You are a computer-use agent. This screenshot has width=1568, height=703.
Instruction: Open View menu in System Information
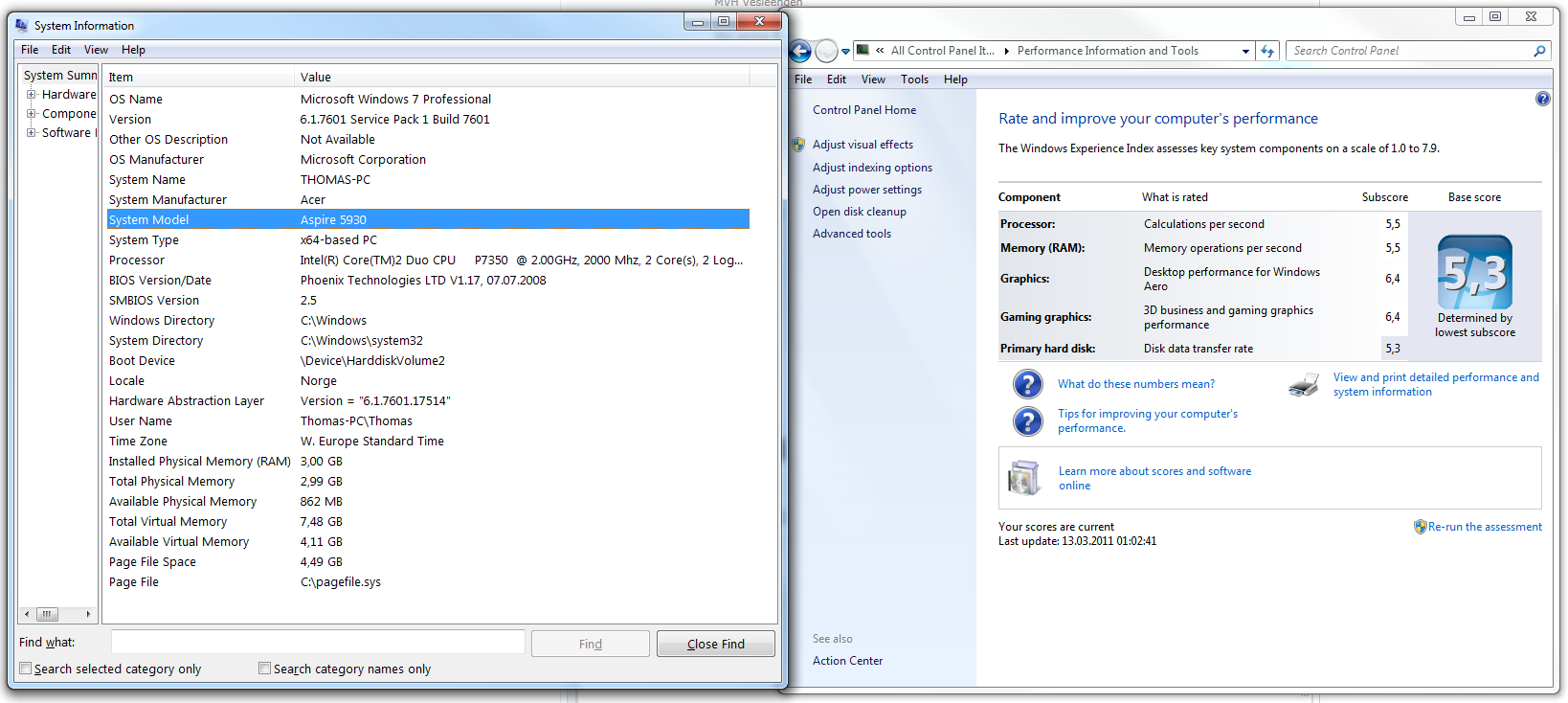(x=96, y=50)
